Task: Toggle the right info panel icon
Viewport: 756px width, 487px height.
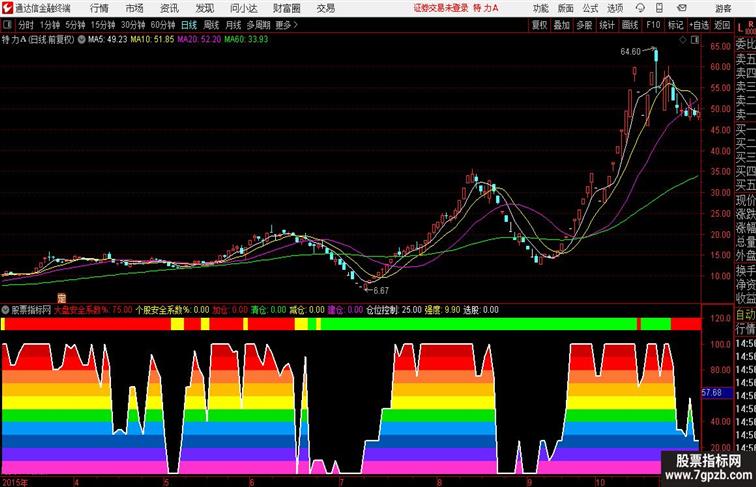Action: (695, 40)
